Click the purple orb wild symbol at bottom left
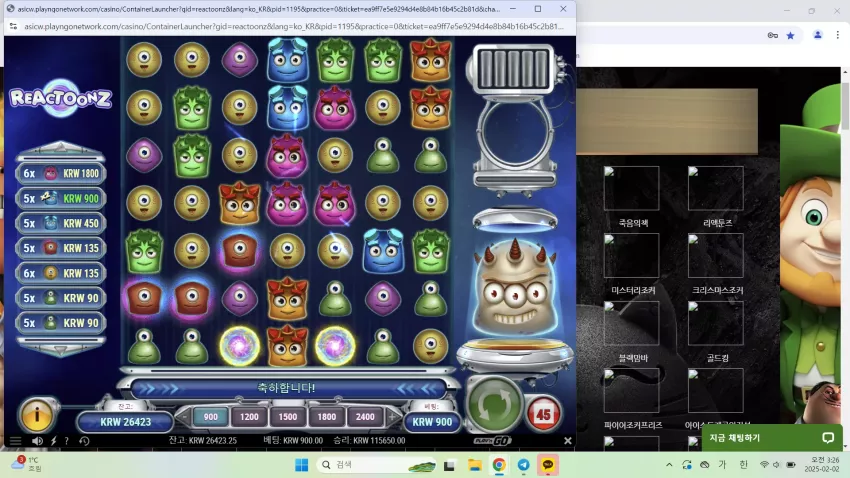 click(239, 346)
